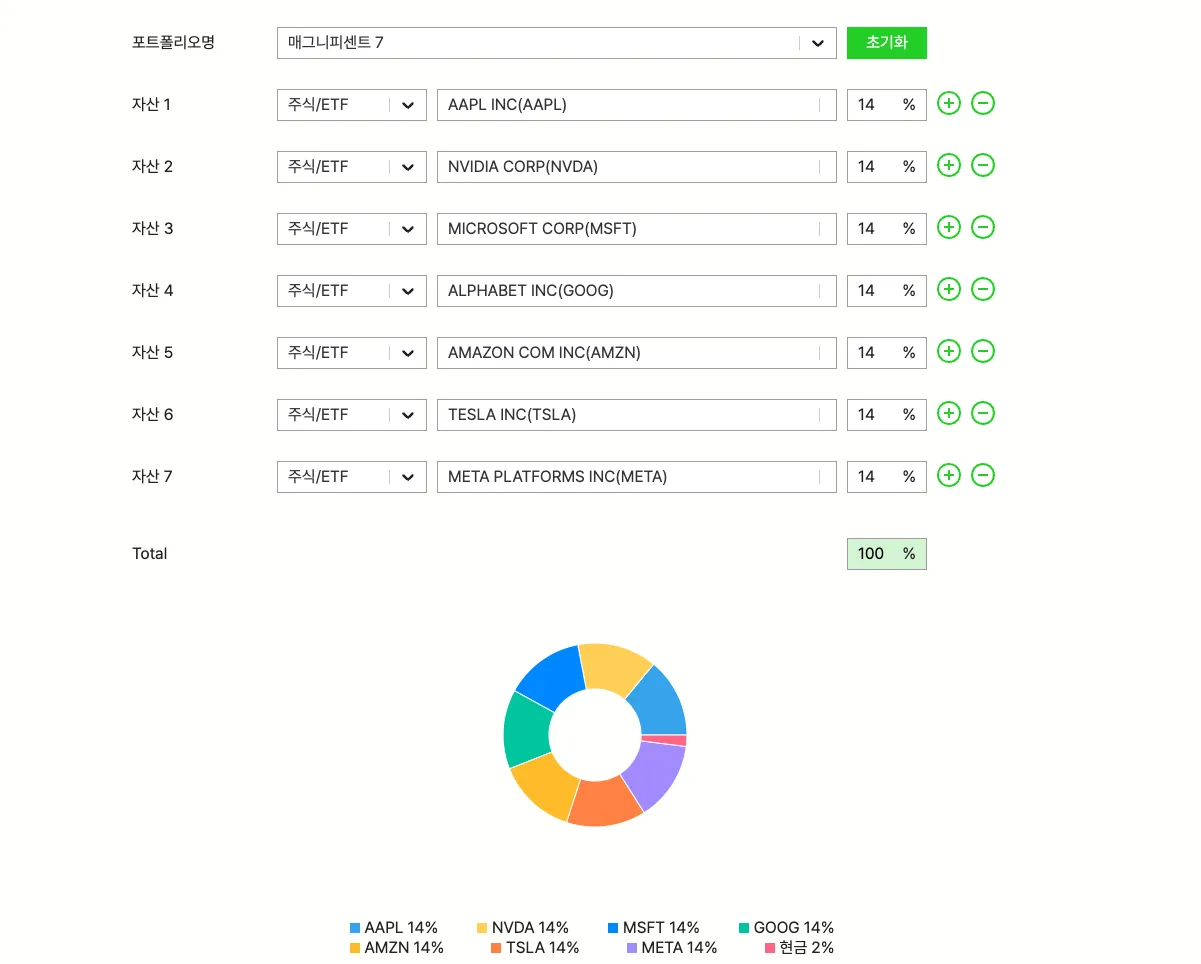This screenshot has height=964, width=1201.
Task: Open asset 3 type dropdown (주식/ETF)
Action: click(352, 229)
